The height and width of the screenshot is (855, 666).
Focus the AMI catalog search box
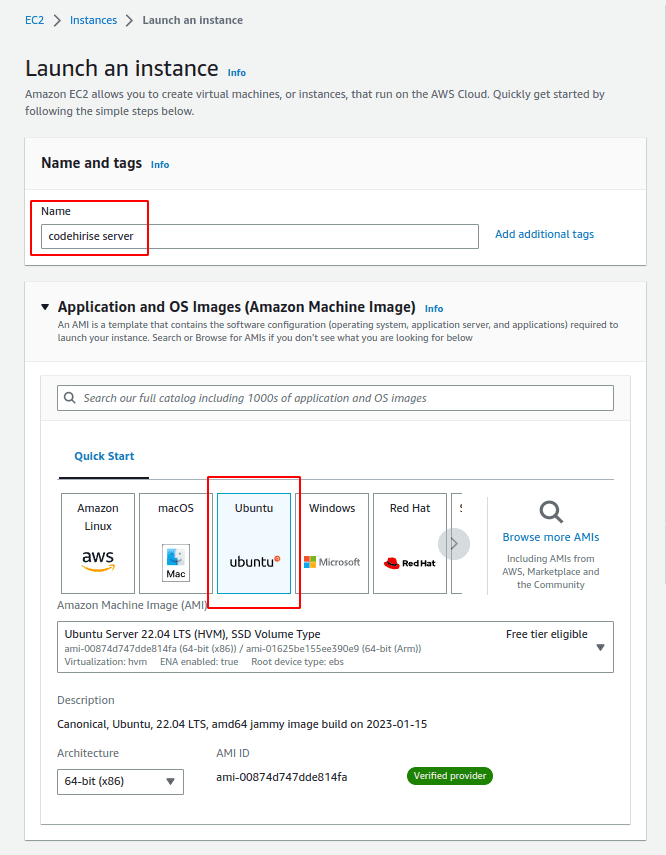pyautogui.click(x=340, y=398)
